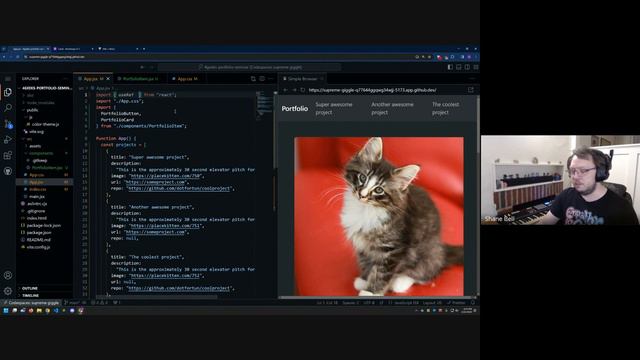Open the Extensions view
This screenshot has height=360, width=640.
pyautogui.click(x=8, y=156)
